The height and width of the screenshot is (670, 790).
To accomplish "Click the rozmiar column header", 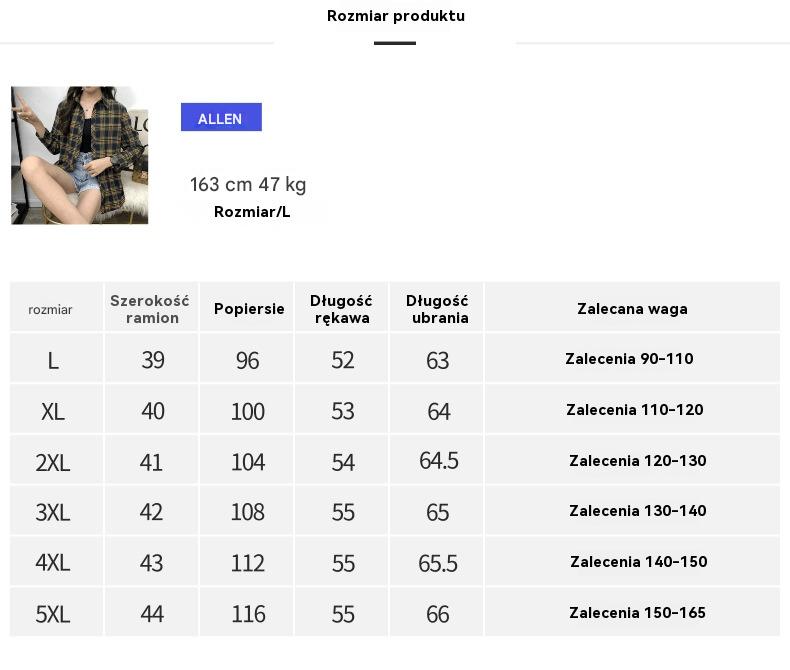I will [x=51, y=309].
